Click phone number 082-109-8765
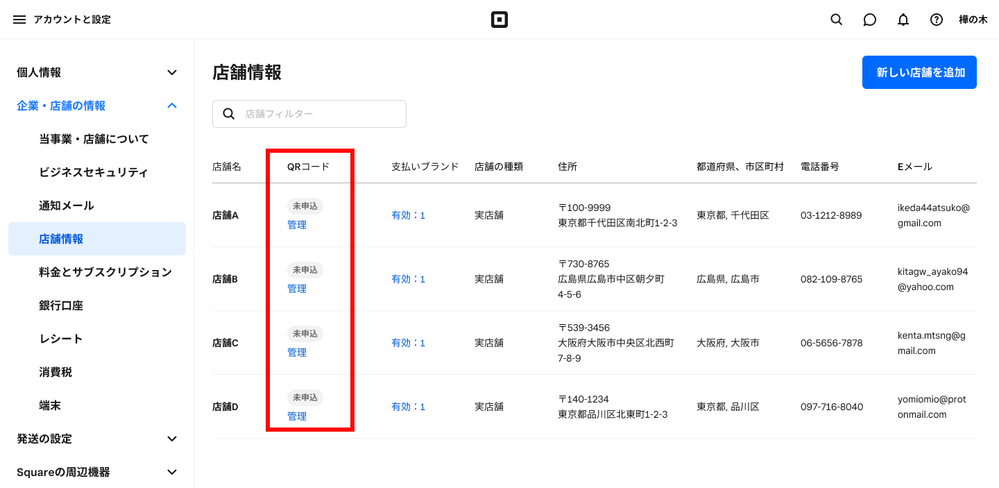 tap(831, 279)
